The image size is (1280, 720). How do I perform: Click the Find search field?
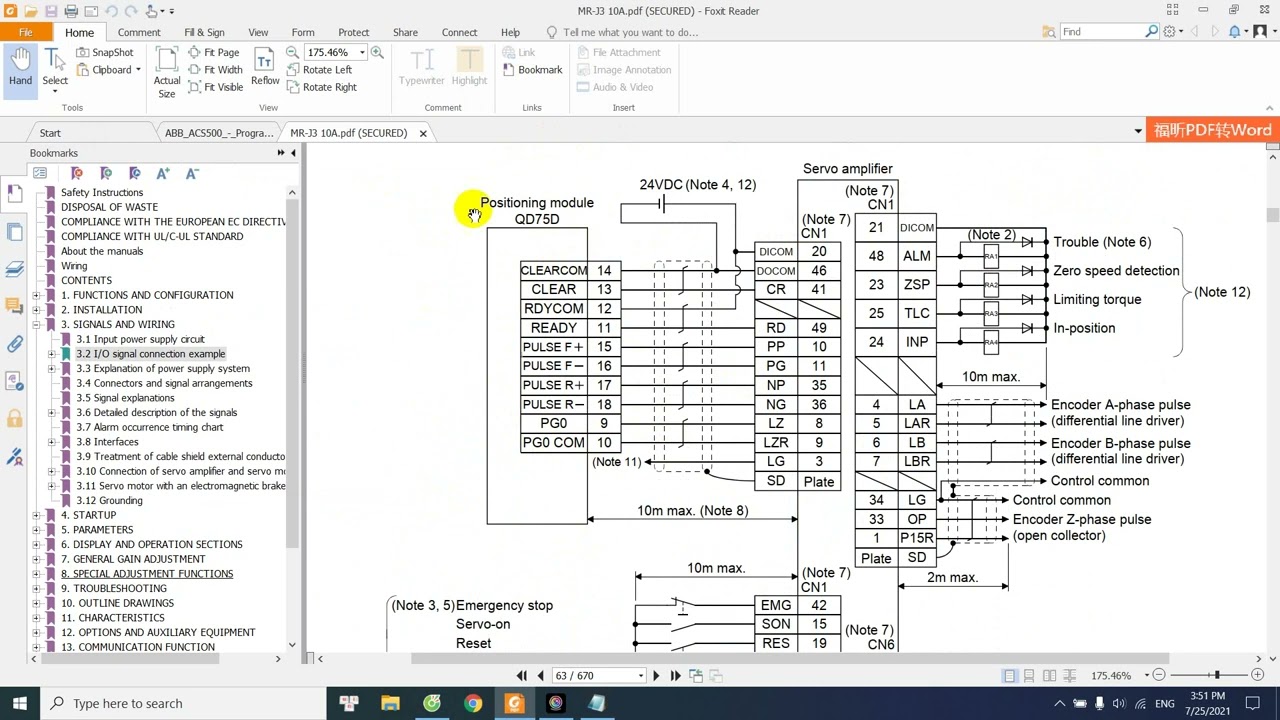pos(1100,32)
